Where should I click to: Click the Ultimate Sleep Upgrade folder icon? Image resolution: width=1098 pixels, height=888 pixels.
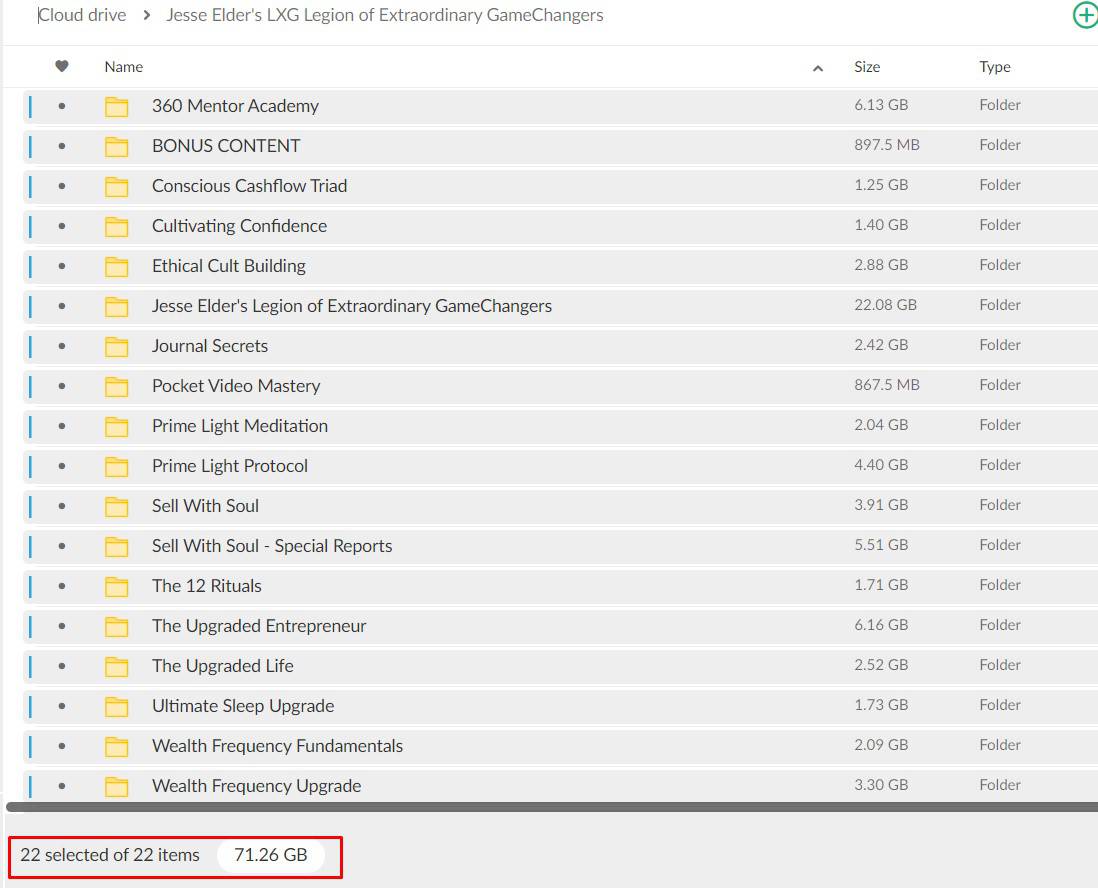click(x=117, y=707)
